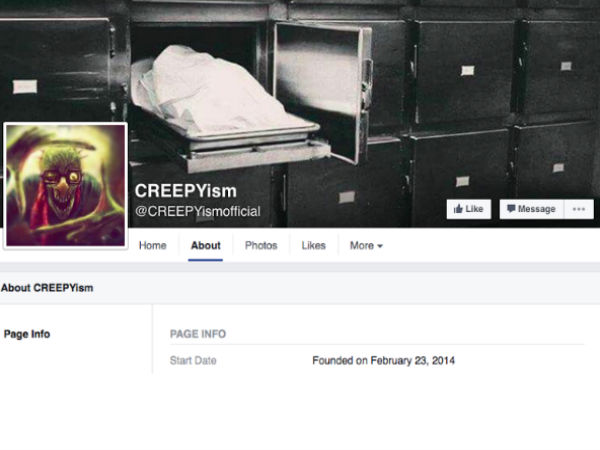Click the About CREEPYism header
600x450 pixels.
point(47,288)
